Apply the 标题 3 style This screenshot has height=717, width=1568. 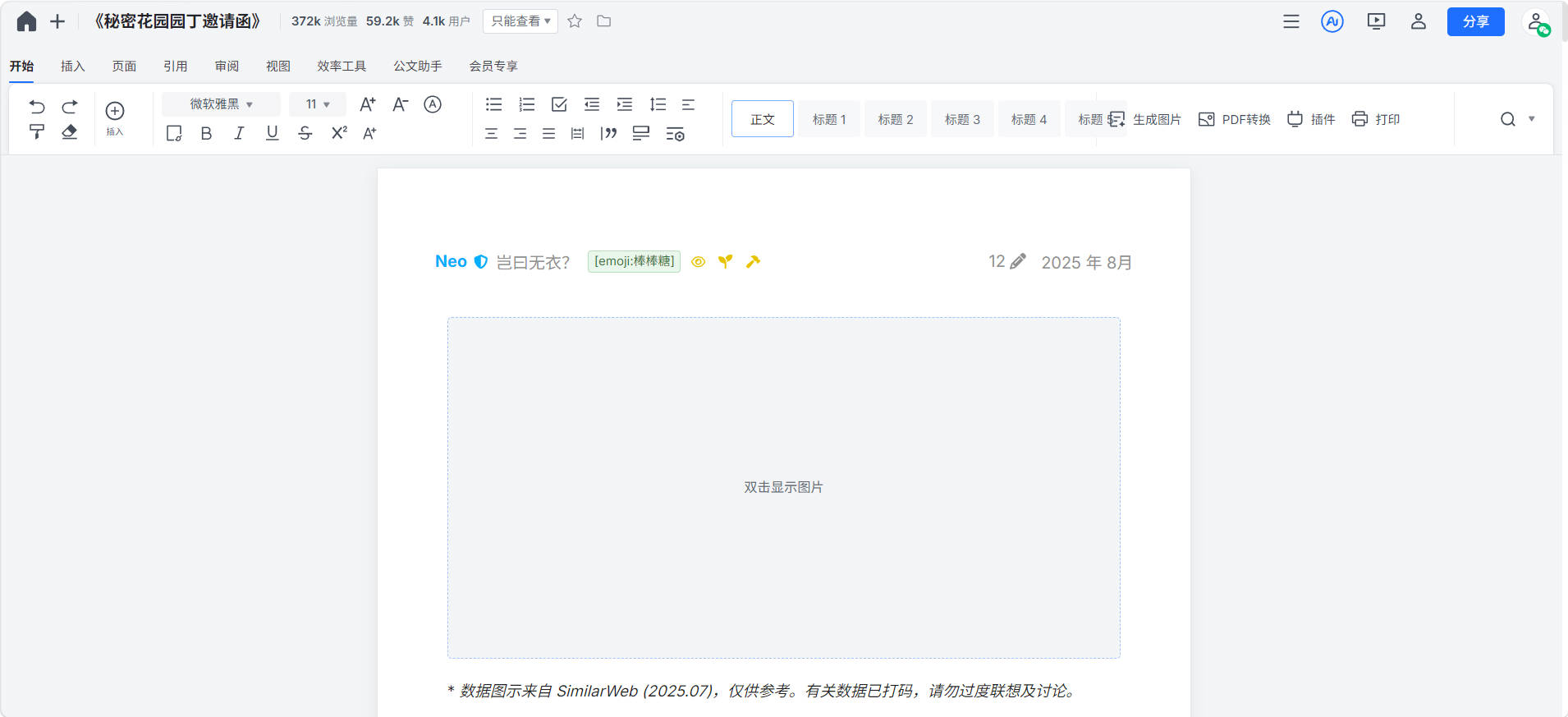click(x=962, y=119)
